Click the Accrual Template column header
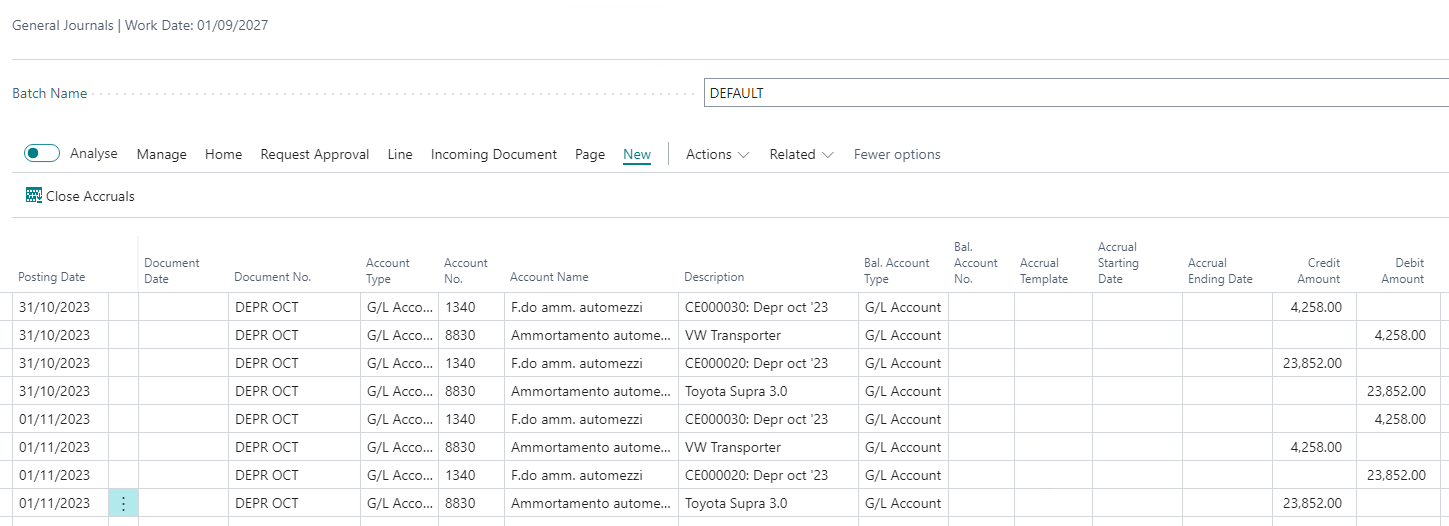This screenshot has height=526, width=1449. 1044,270
